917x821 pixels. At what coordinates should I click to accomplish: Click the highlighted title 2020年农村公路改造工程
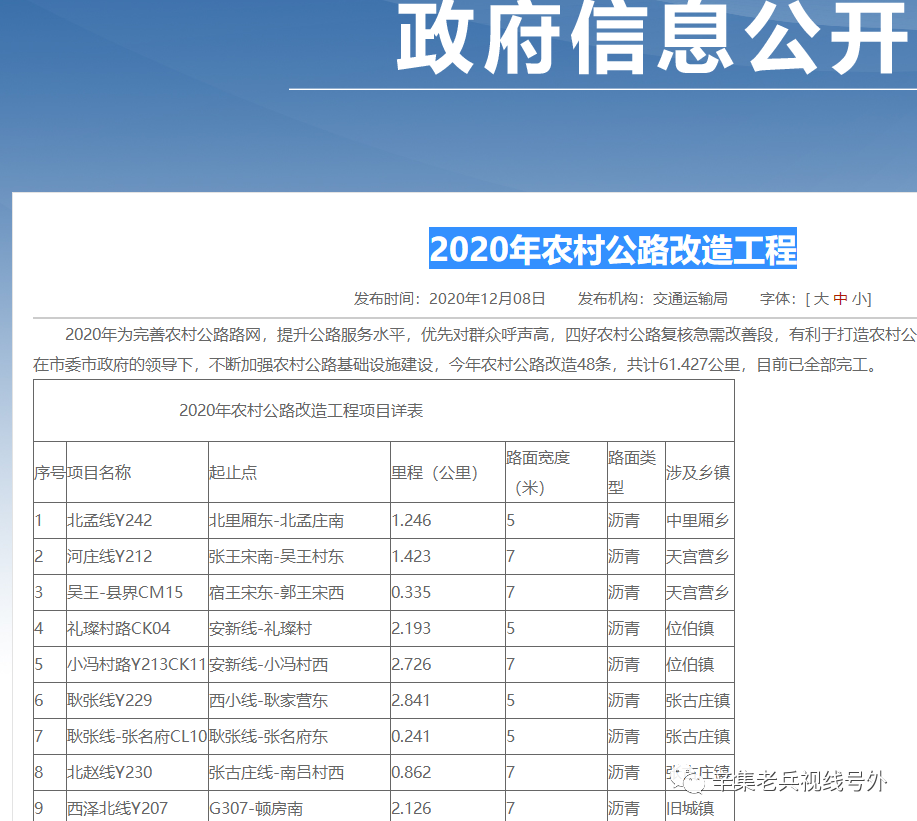click(x=613, y=249)
